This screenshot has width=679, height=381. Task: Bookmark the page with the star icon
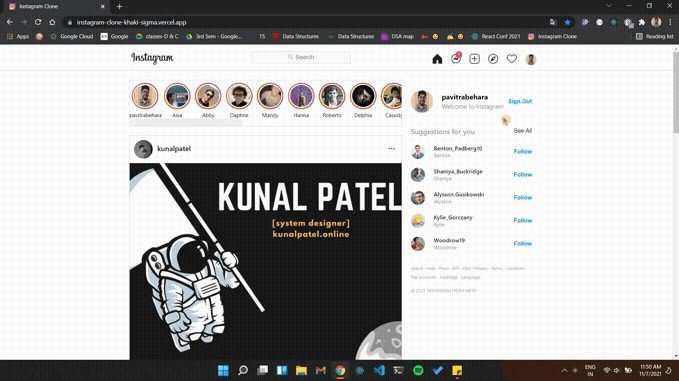[x=567, y=22]
